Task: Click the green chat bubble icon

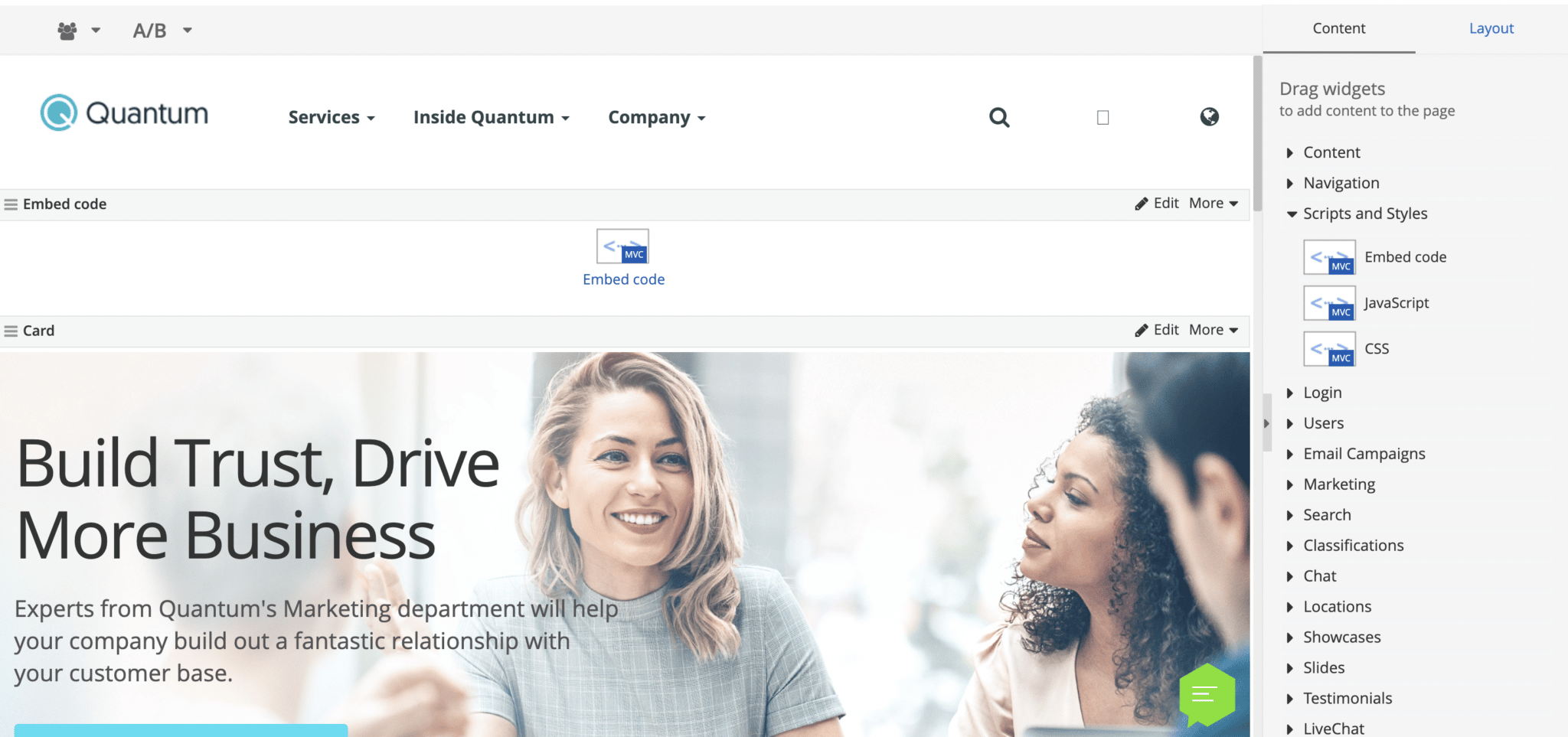Action: pyautogui.click(x=1207, y=694)
